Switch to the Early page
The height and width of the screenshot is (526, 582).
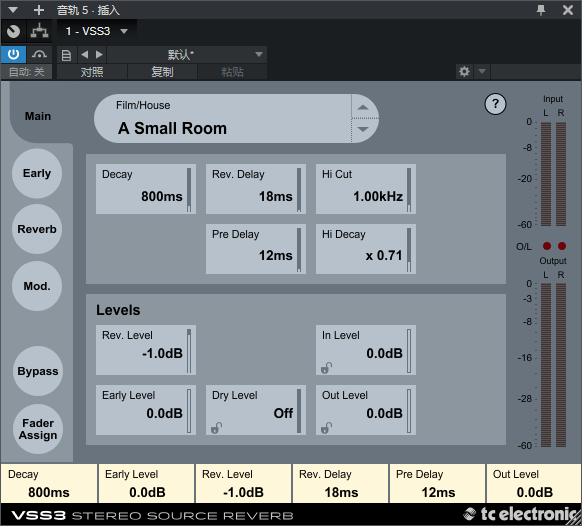pyautogui.click(x=37, y=173)
